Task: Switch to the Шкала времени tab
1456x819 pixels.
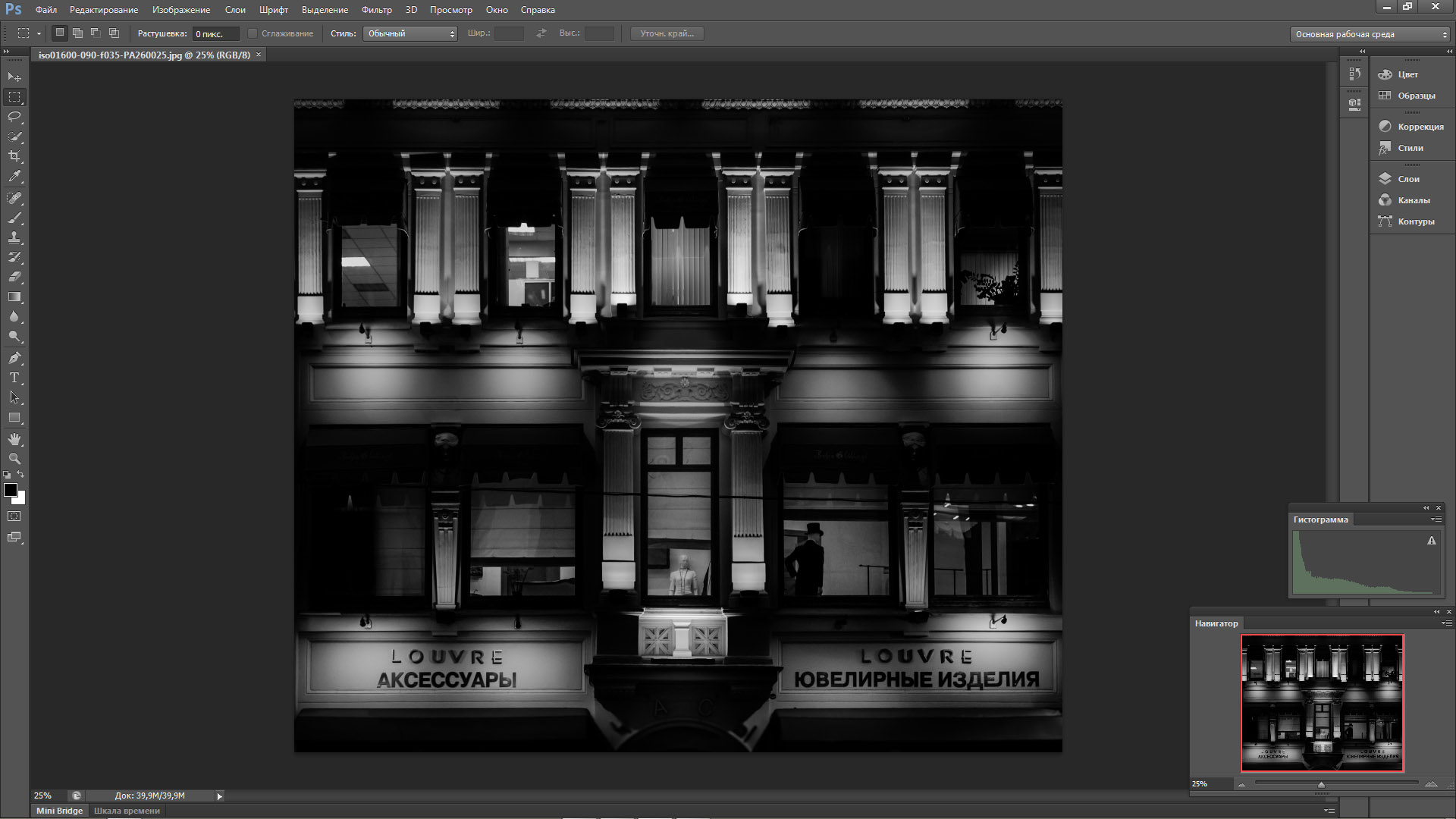Action: (x=127, y=811)
